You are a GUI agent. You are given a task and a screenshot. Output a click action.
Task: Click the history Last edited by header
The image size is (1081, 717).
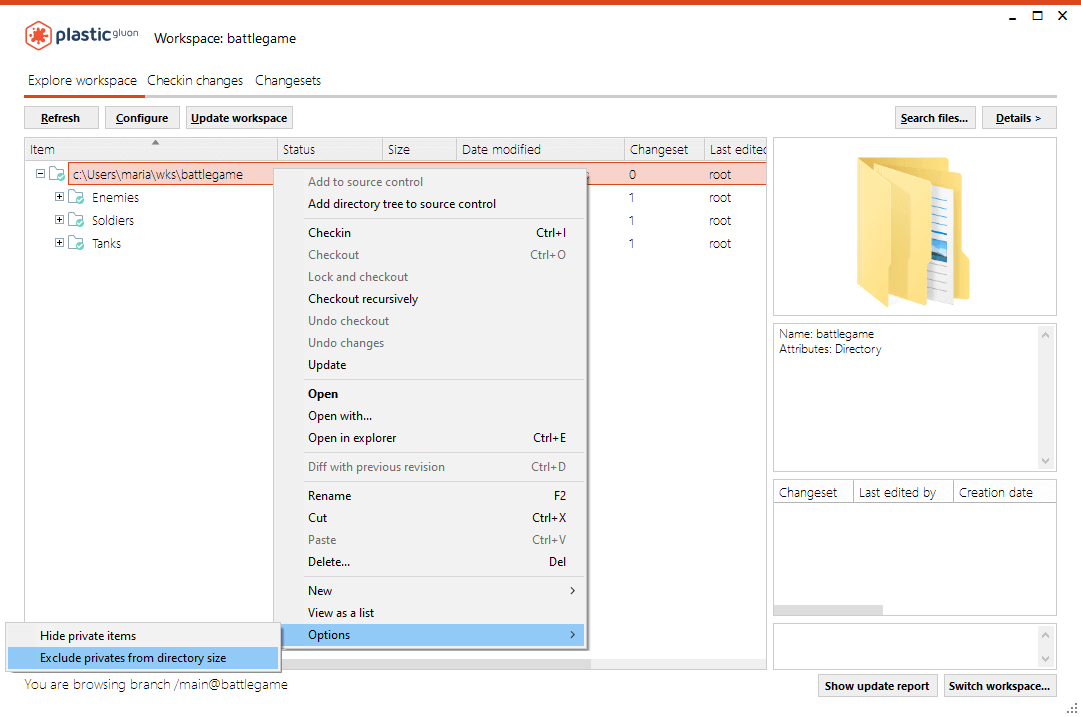pyautogui.click(x=902, y=492)
